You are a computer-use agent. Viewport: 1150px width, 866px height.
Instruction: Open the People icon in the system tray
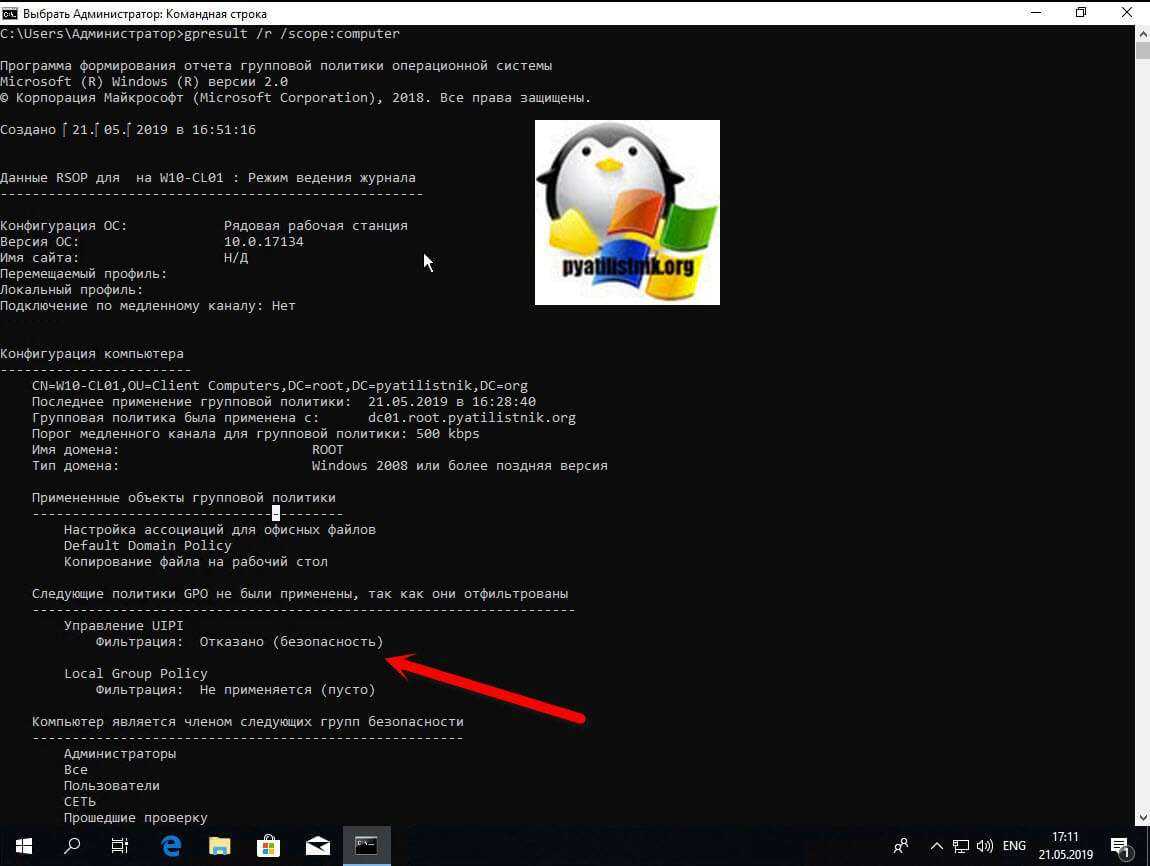[x=901, y=846]
